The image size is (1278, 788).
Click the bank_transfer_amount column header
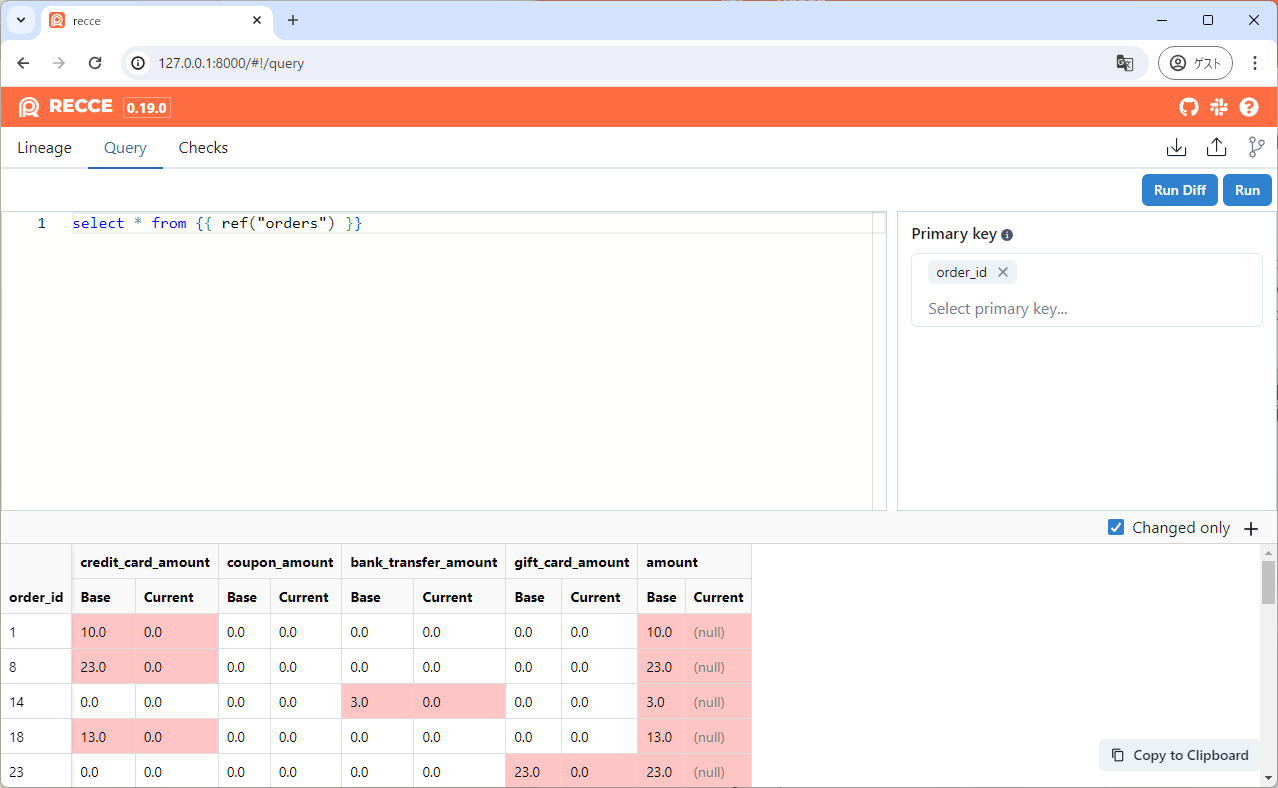coord(424,562)
